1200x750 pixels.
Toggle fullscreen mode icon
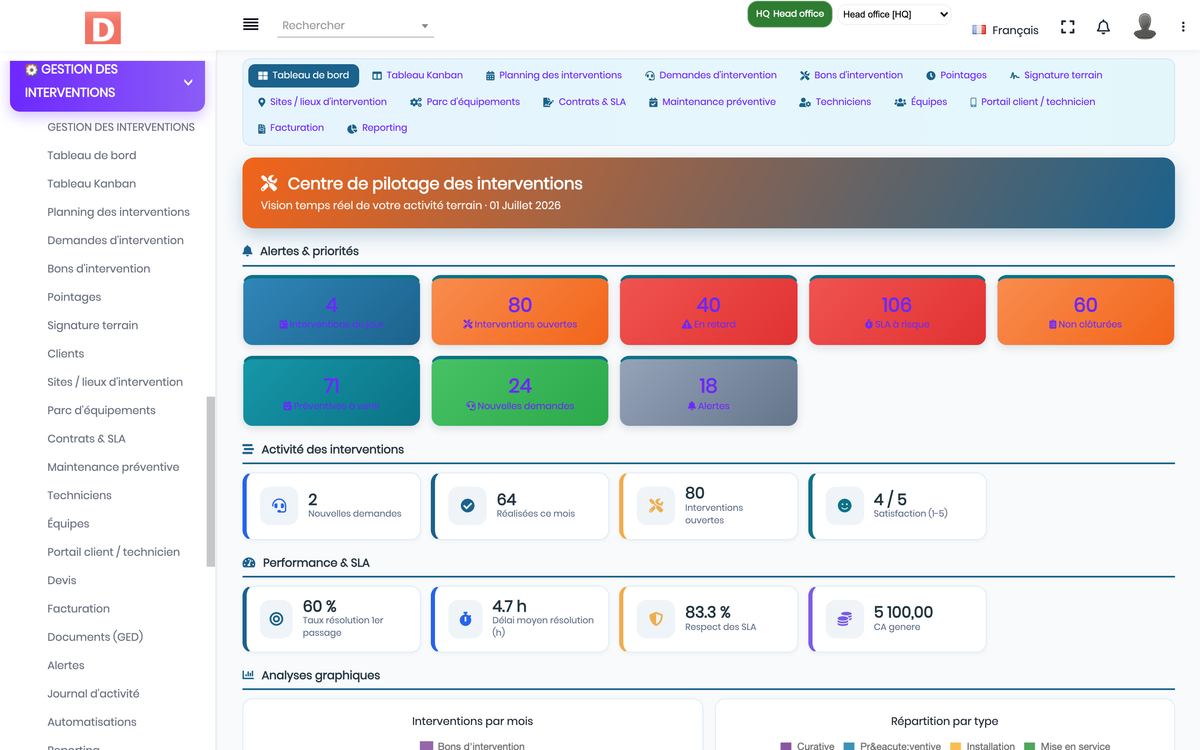pos(1068,27)
